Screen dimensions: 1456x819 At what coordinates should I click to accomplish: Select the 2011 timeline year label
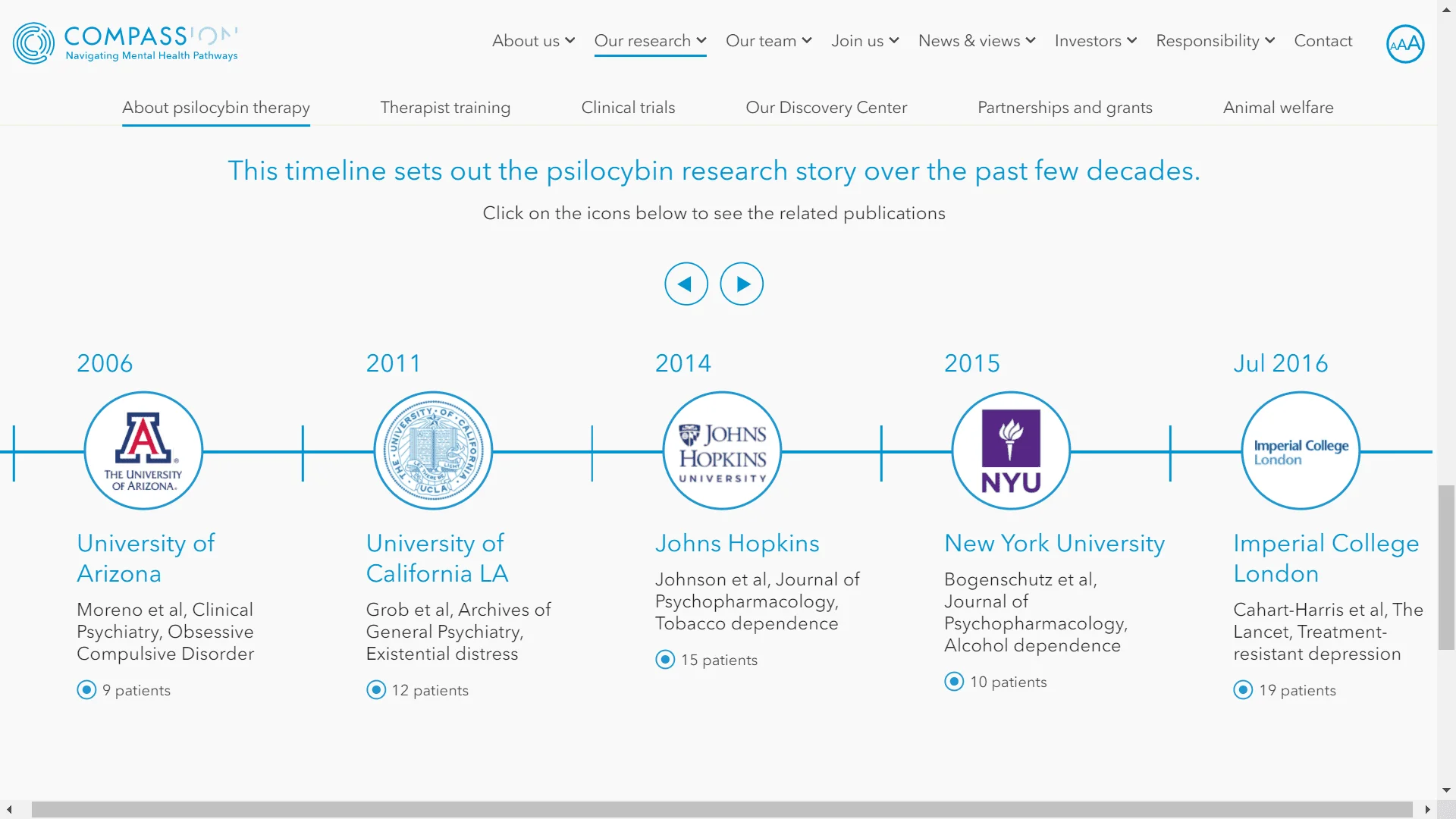tap(394, 363)
